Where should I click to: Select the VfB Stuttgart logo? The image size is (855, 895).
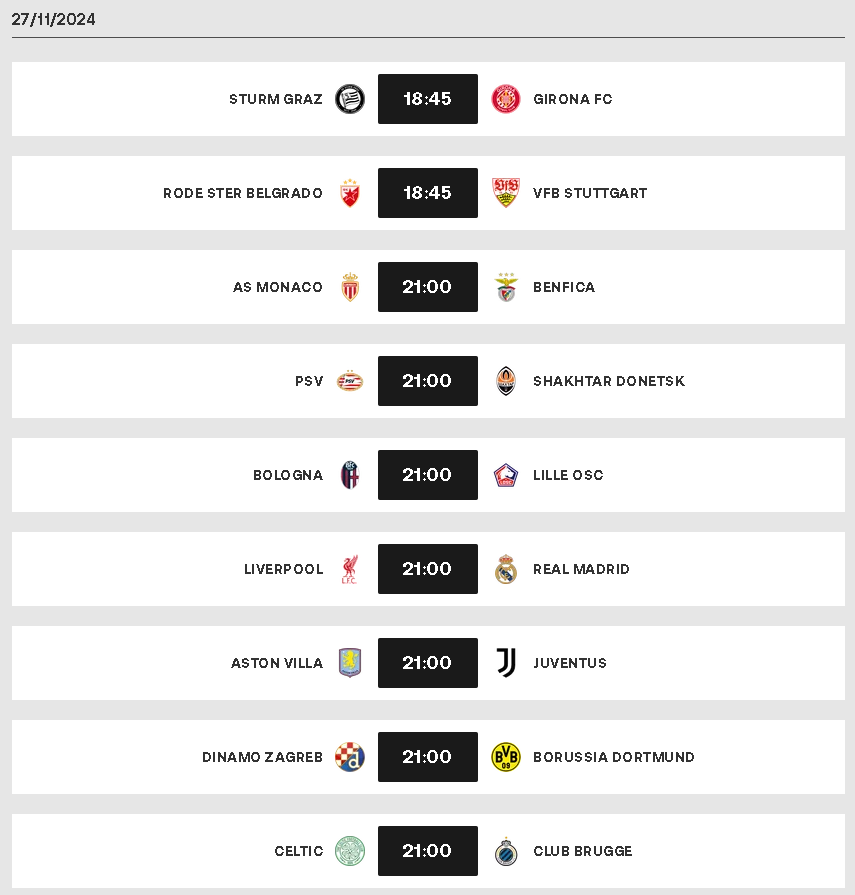coord(506,193)
